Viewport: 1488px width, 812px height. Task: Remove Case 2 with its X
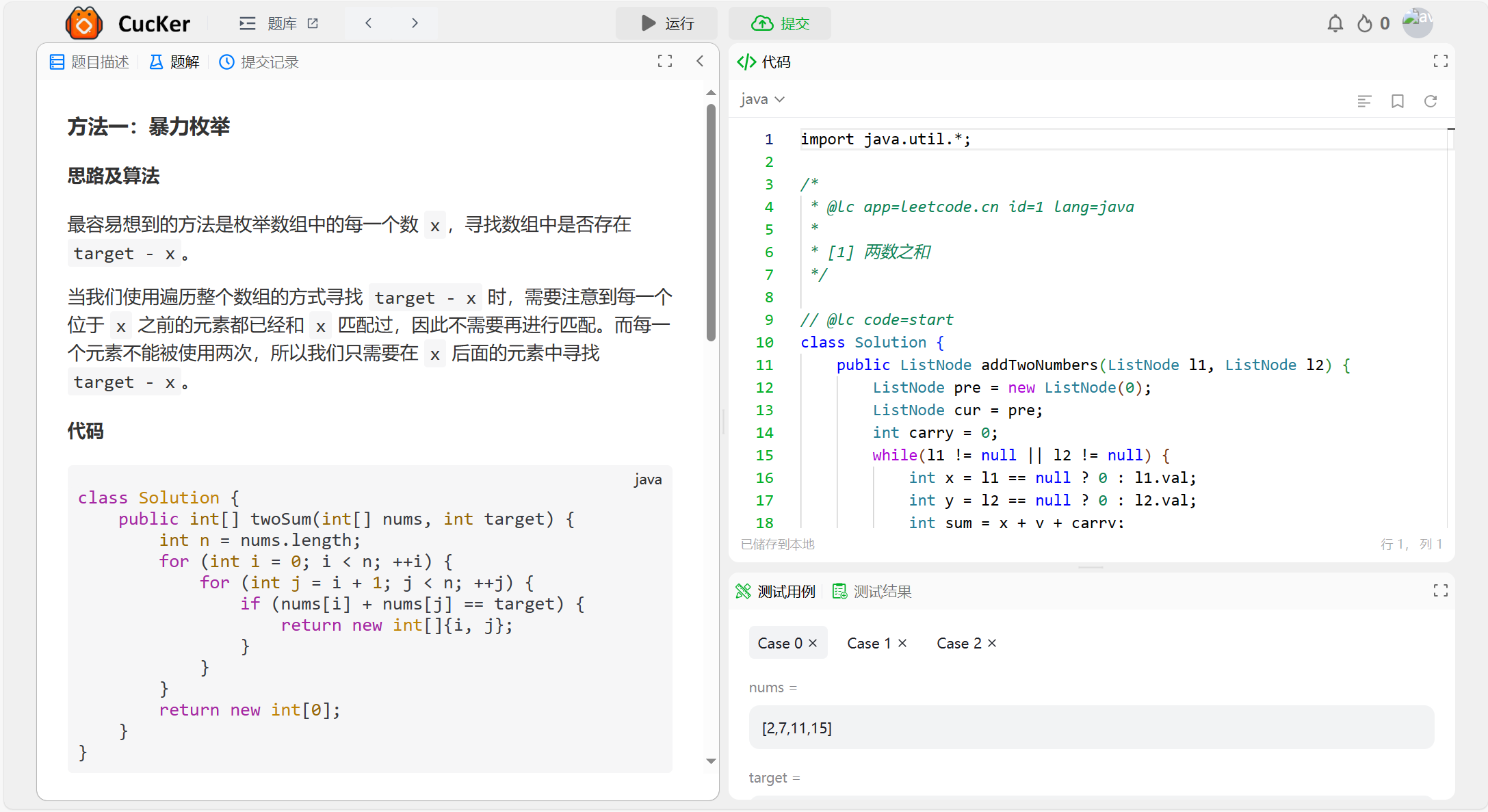tap(992, 643)
